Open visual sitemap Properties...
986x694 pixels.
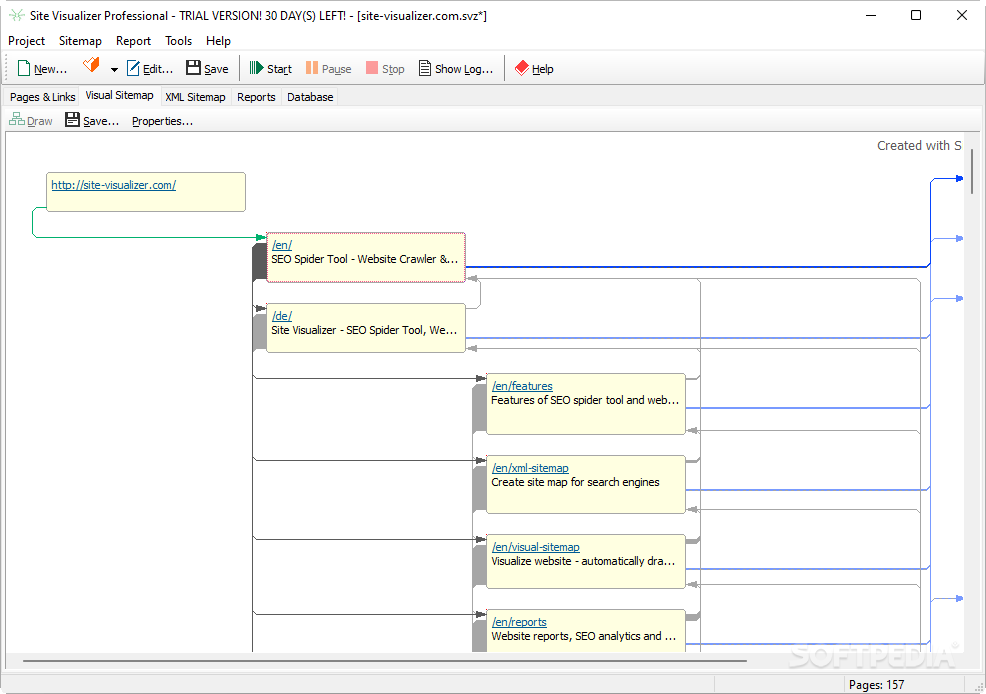coord(162,121)
